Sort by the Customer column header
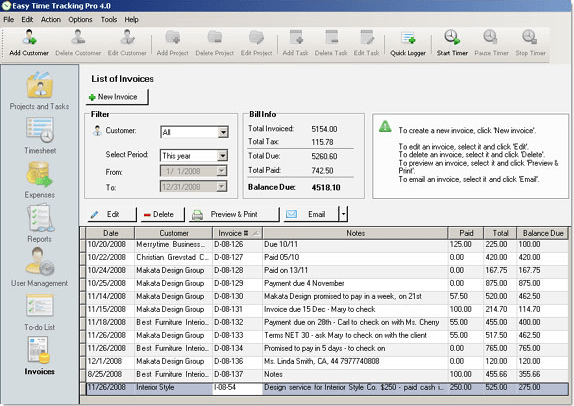The image size is (574, 406). click(174, 233)
